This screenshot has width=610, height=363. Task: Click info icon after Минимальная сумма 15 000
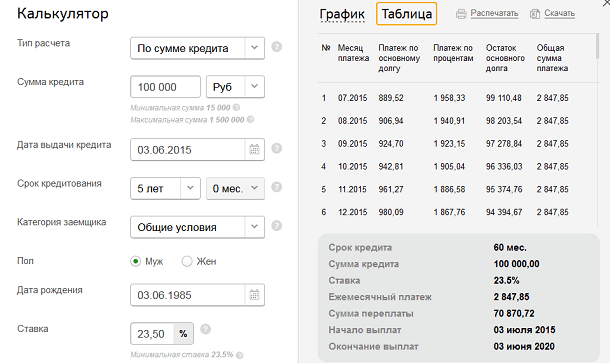pos(237,107)
